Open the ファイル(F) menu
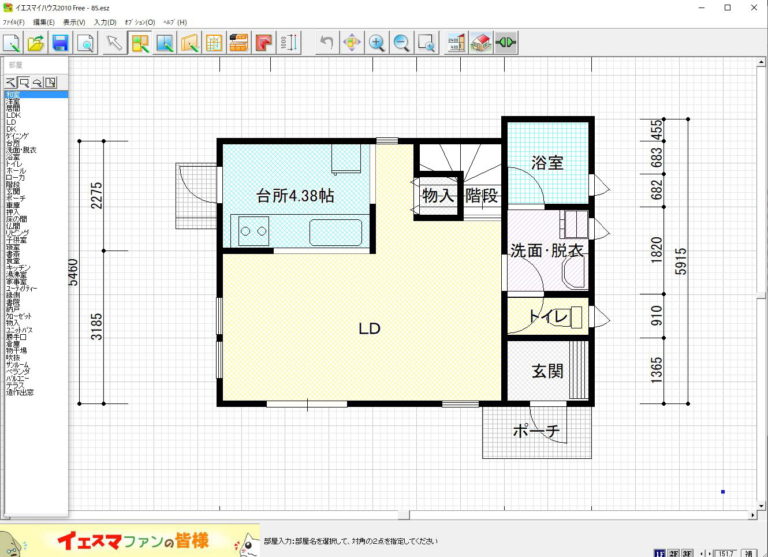This screenshot has height=557, width=768. [x=15, y=22]
